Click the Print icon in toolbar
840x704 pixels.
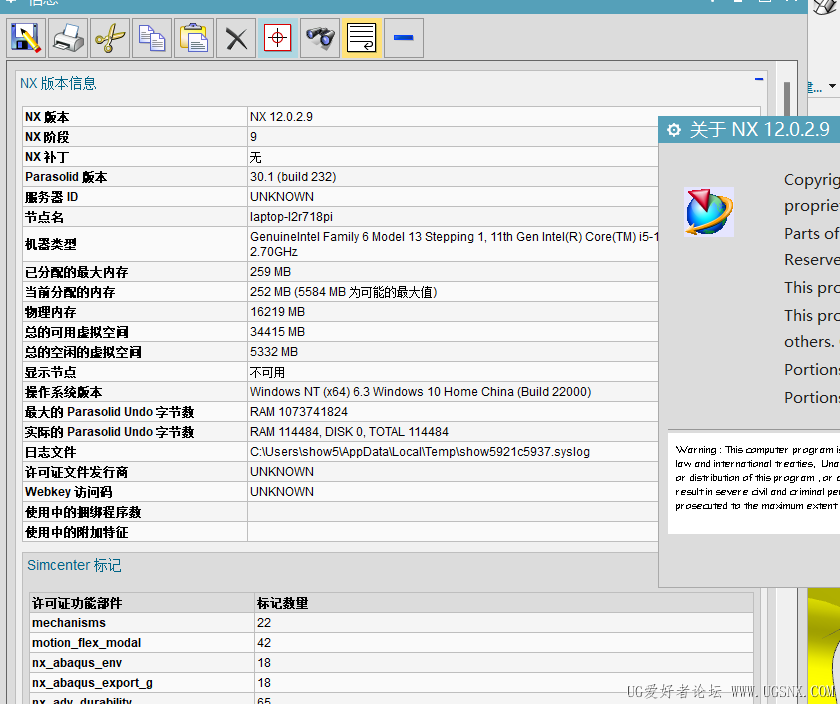coord(68,38)
